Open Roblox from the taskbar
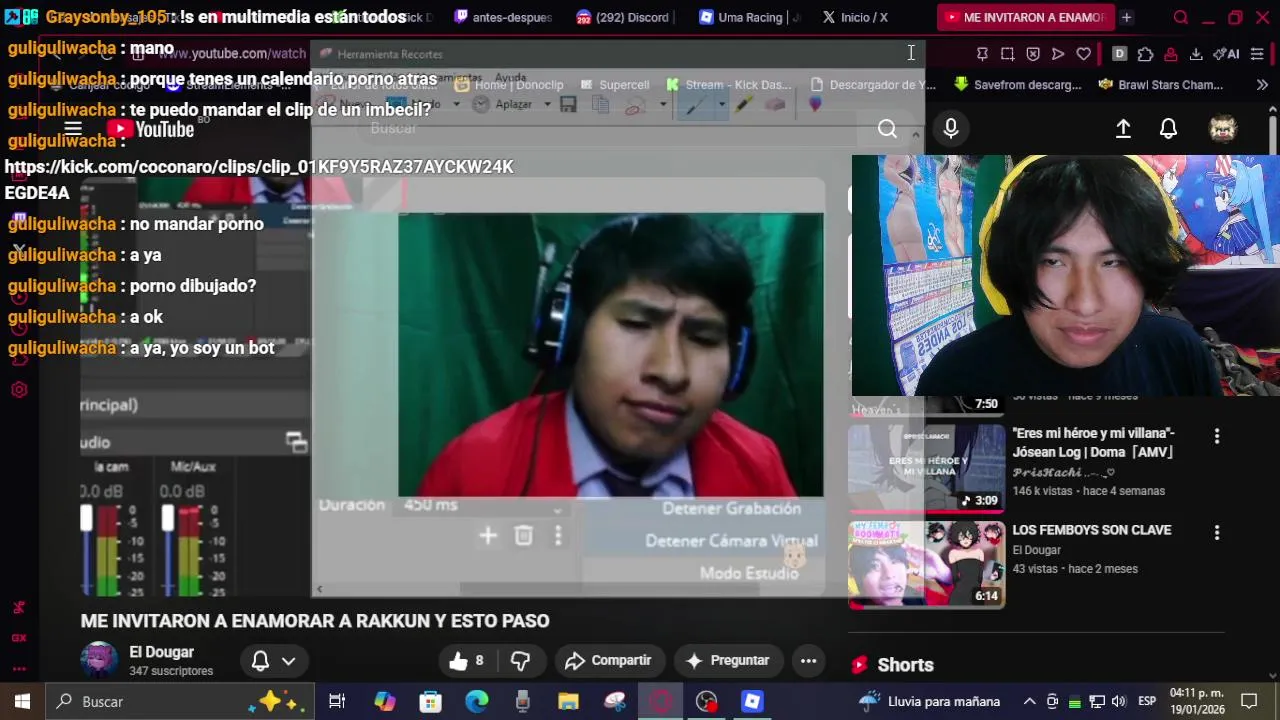 point(752,701)
